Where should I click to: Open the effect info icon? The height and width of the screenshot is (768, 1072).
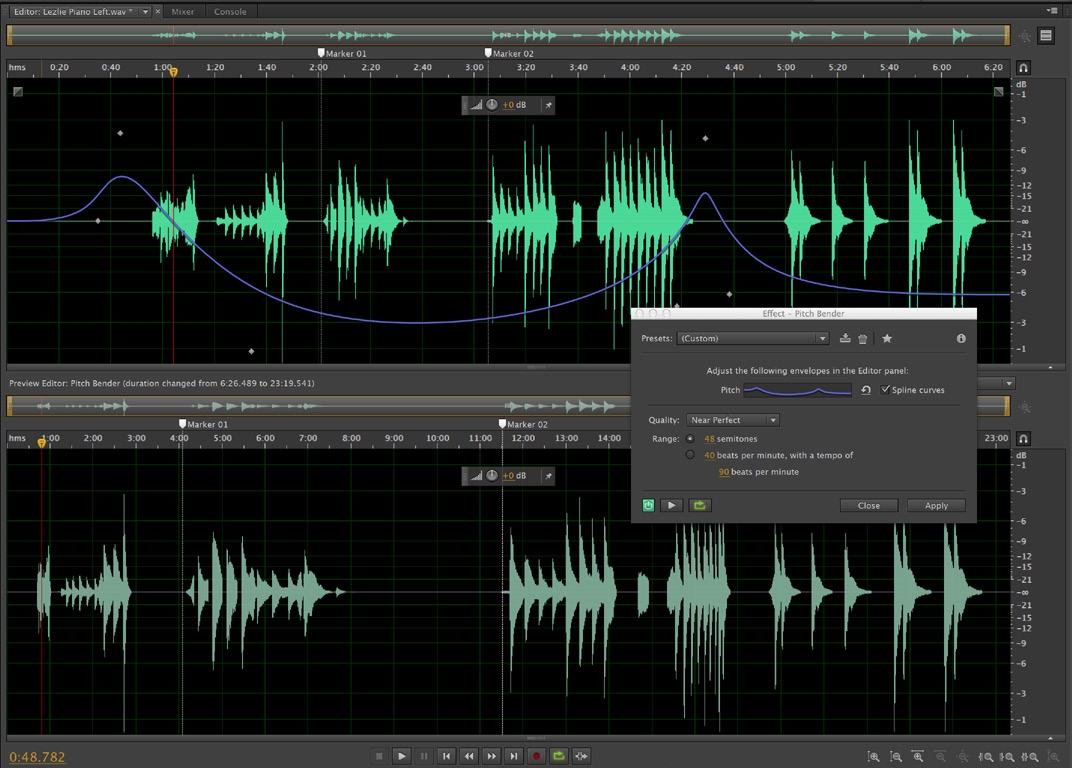[961, 339]
